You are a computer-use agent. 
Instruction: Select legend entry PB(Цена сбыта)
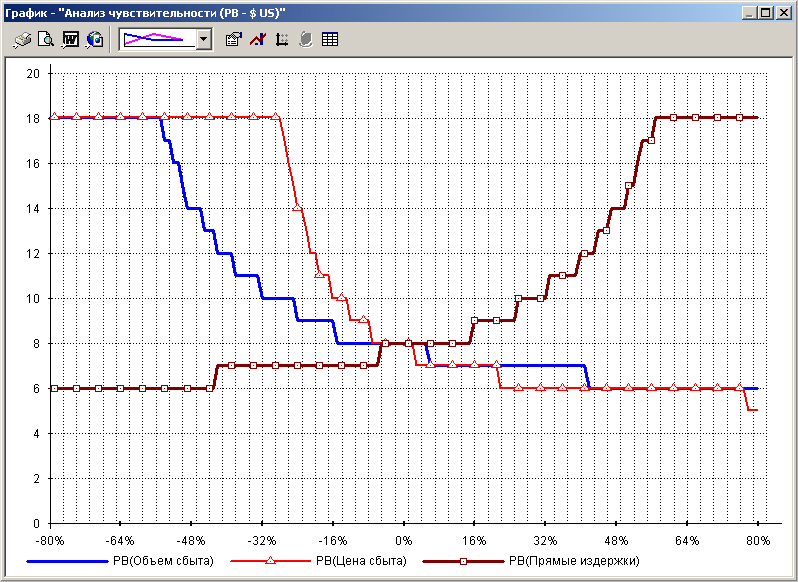[361, 561]
